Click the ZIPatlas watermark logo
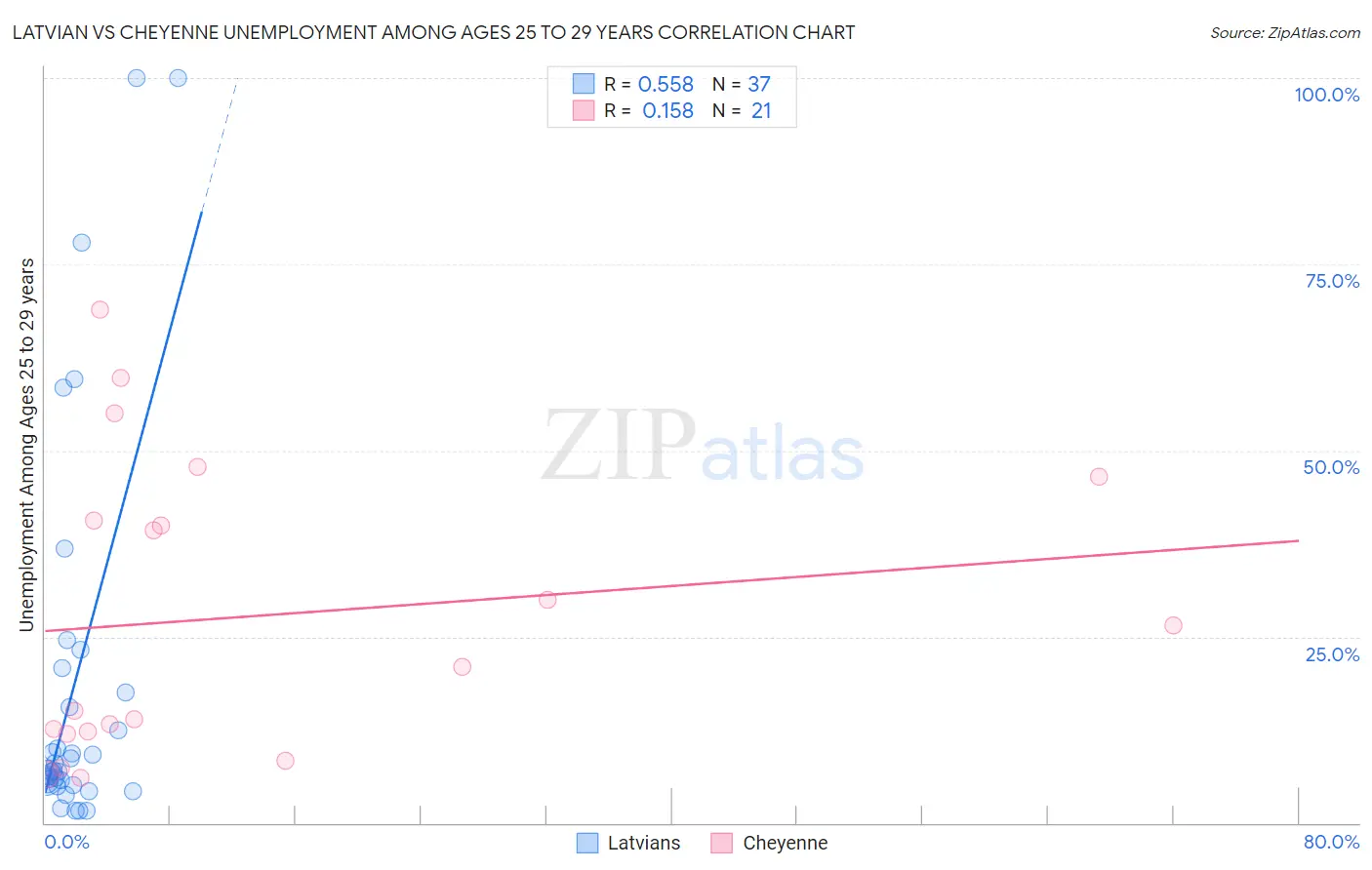 pos(703,447)
